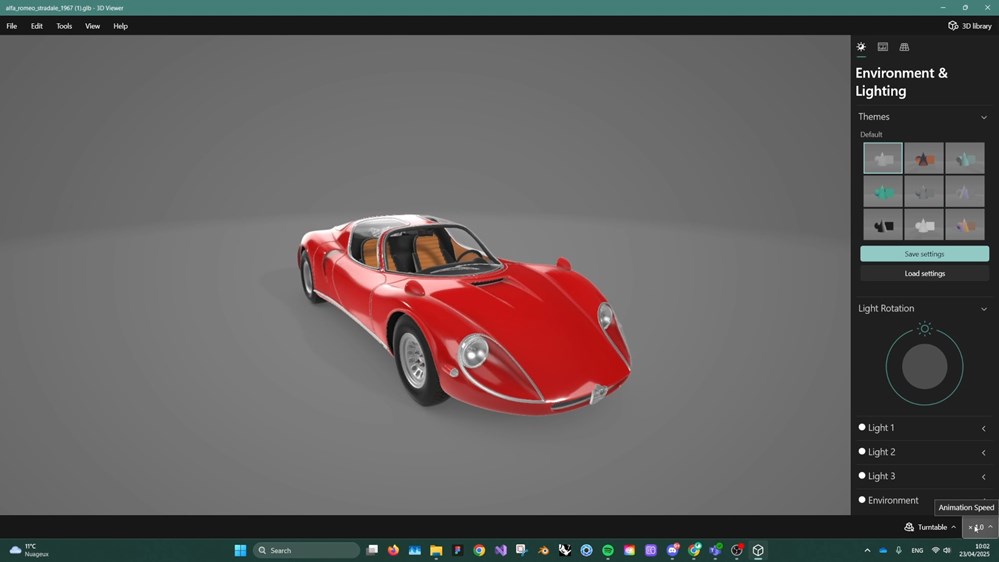
Task: Select the bottom-row theme with orange-purple shapes
Action: tap(965, 225)
